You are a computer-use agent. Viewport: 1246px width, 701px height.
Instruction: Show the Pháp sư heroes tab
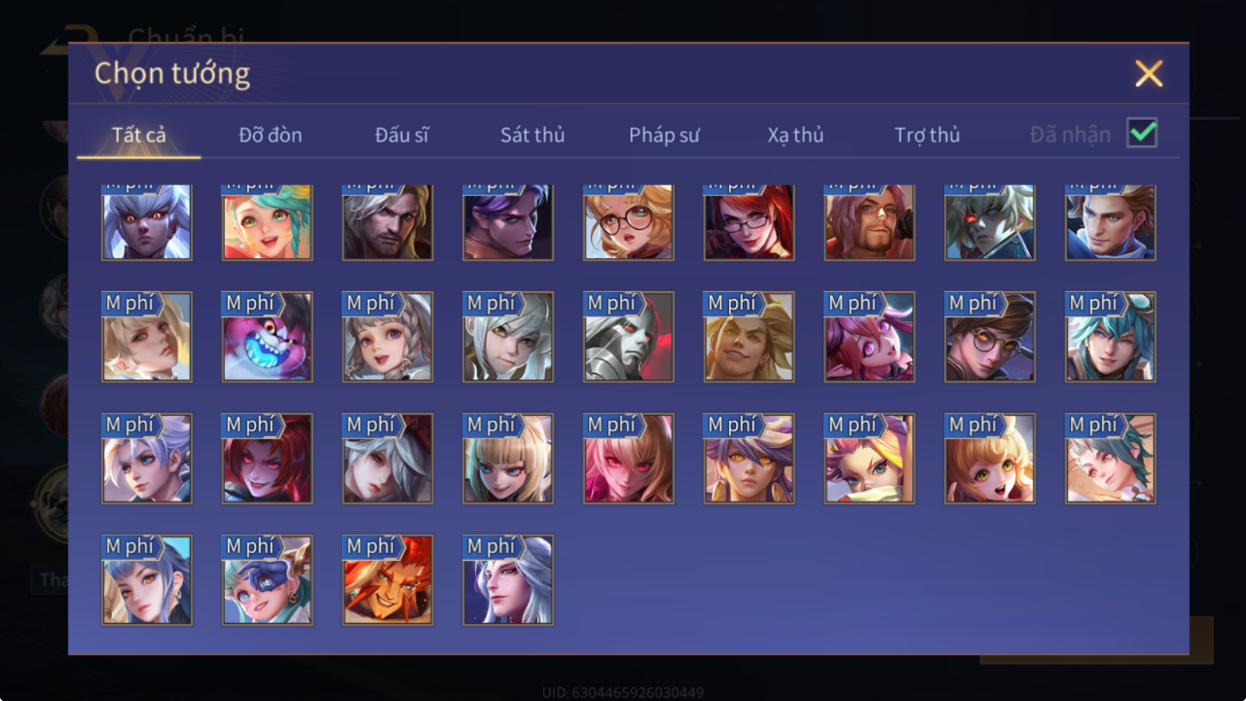[x=664, y=135]
